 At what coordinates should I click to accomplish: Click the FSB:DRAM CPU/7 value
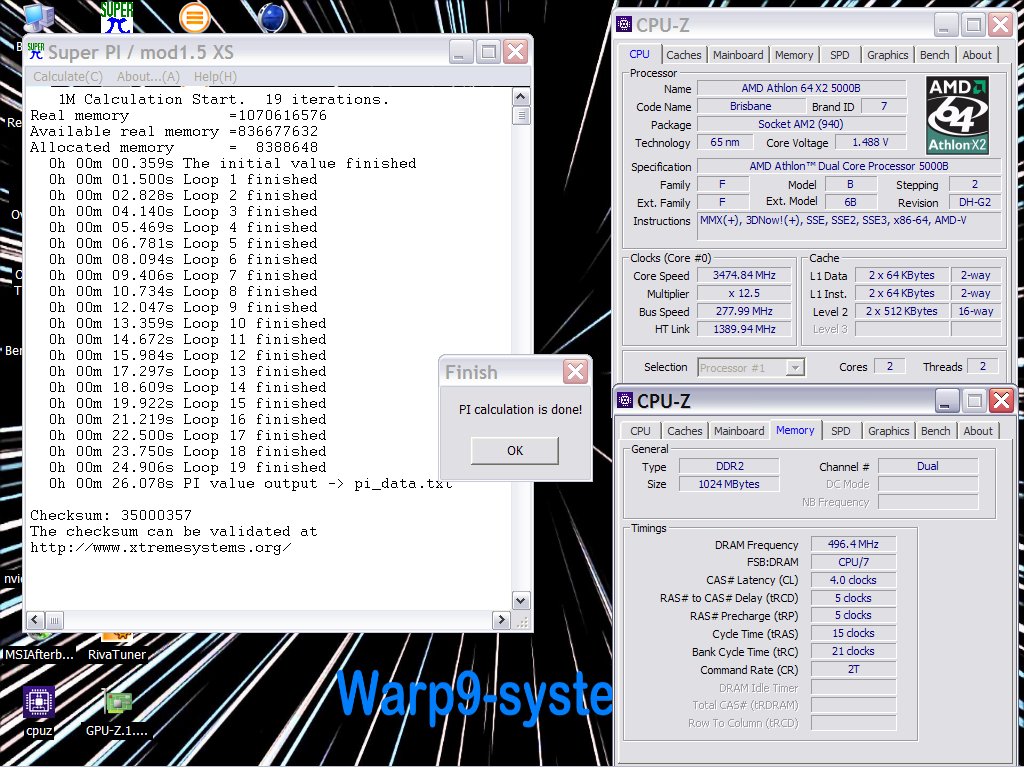pos(853,562)
